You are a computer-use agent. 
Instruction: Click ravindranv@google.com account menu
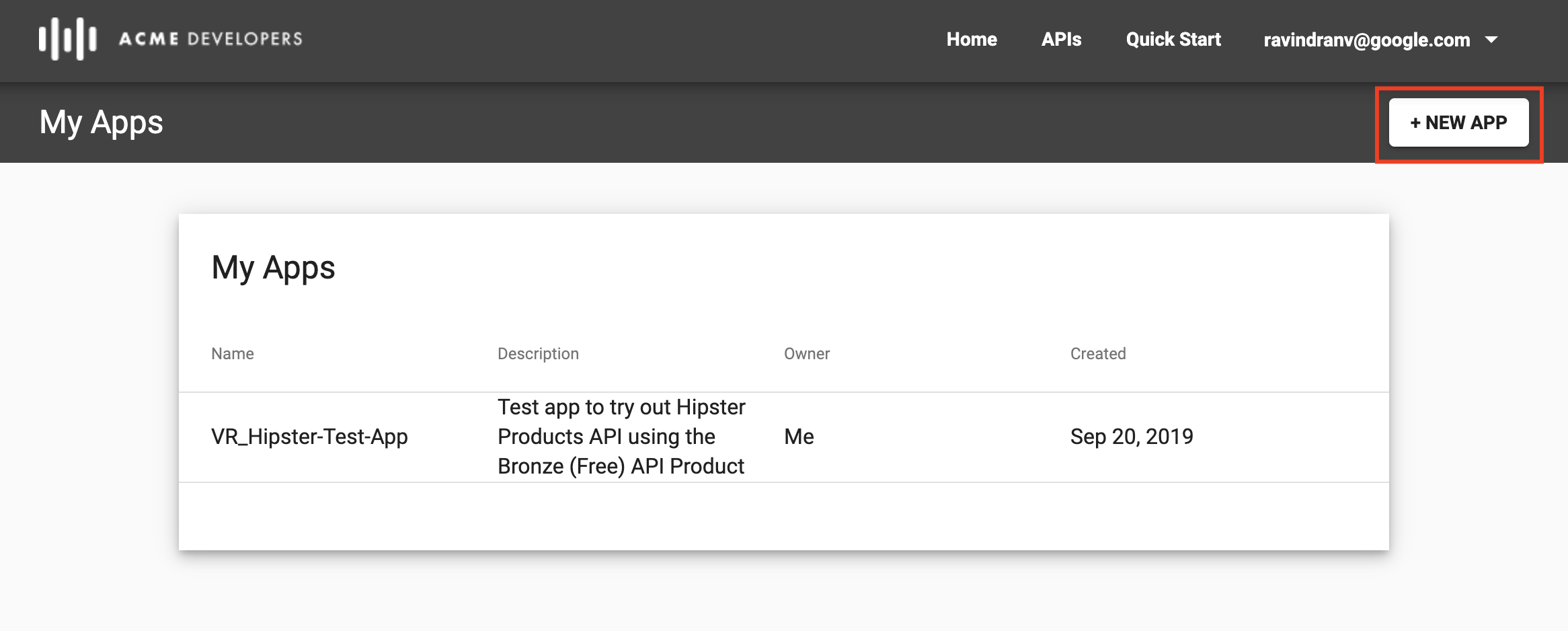point(1367,40)
